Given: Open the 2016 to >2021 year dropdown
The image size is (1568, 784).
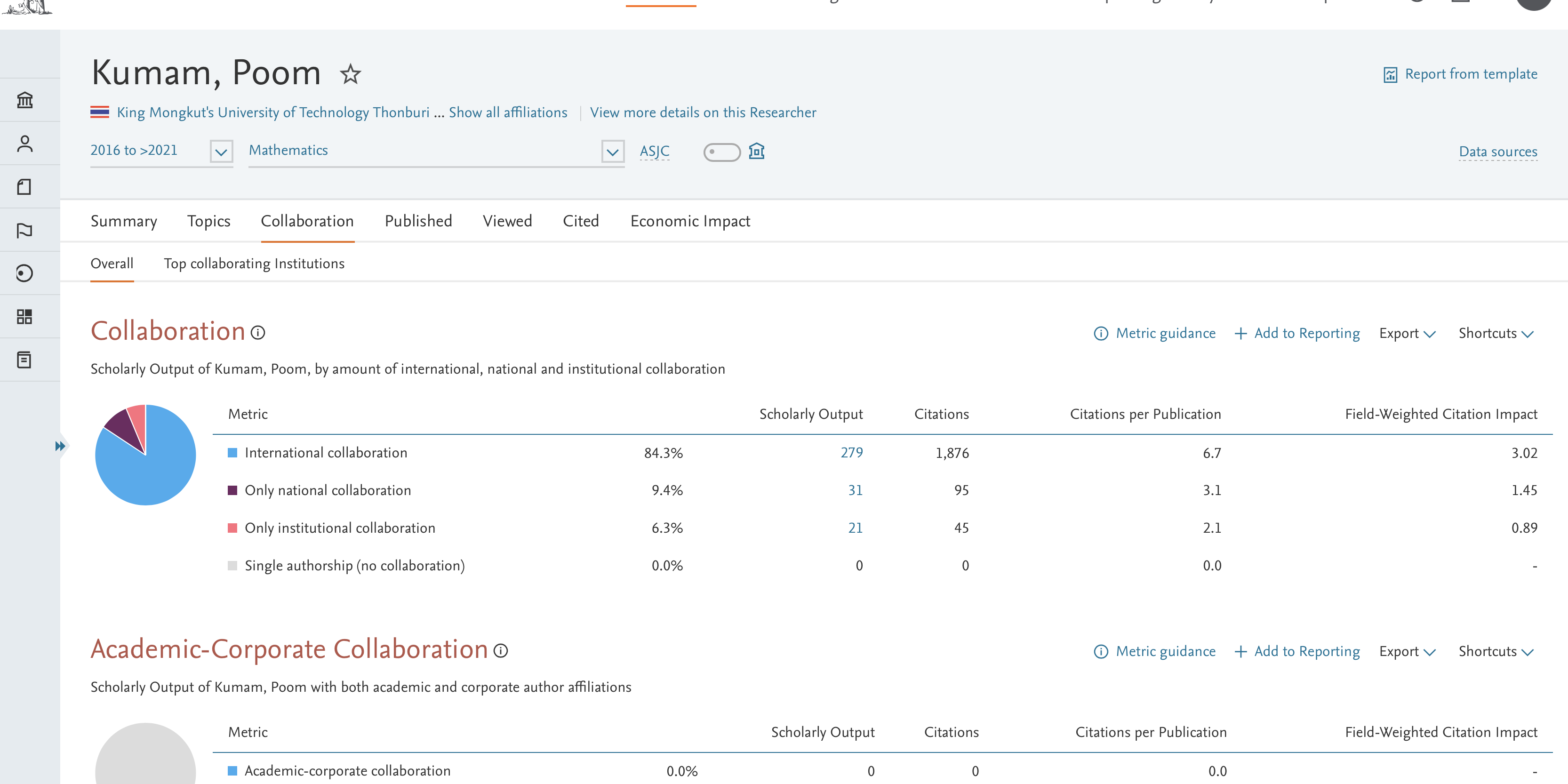Looking at the screenshot, I should click(x=221, y=152).
